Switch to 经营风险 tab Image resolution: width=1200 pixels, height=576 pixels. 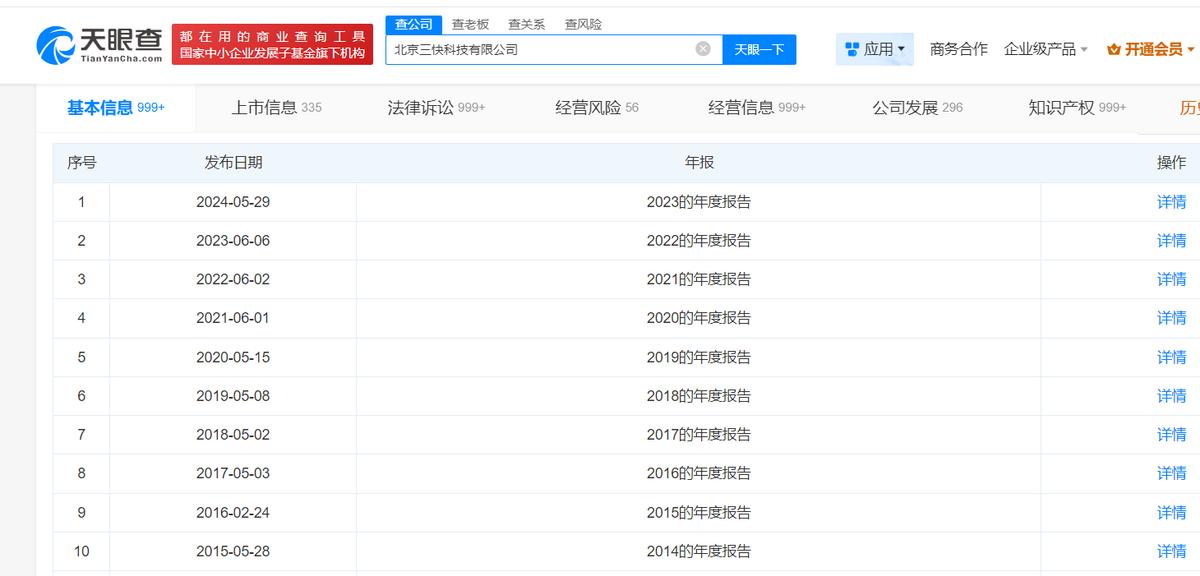597,108
